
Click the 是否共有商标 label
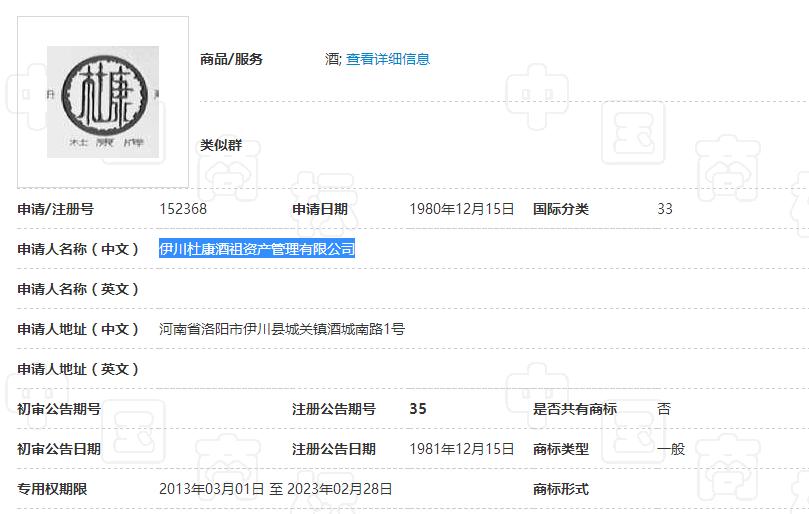tap(575, 409)
